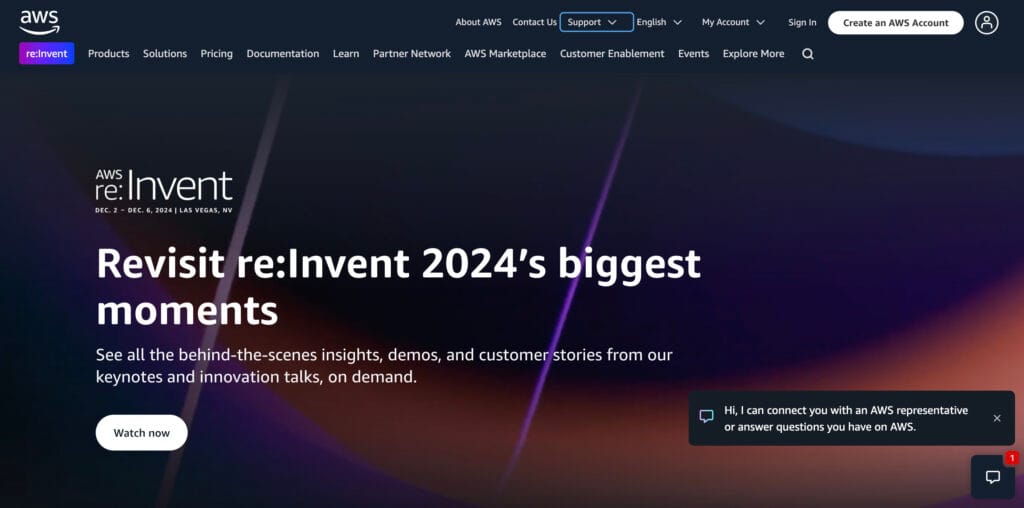Click the AWS logo in header

39,22
